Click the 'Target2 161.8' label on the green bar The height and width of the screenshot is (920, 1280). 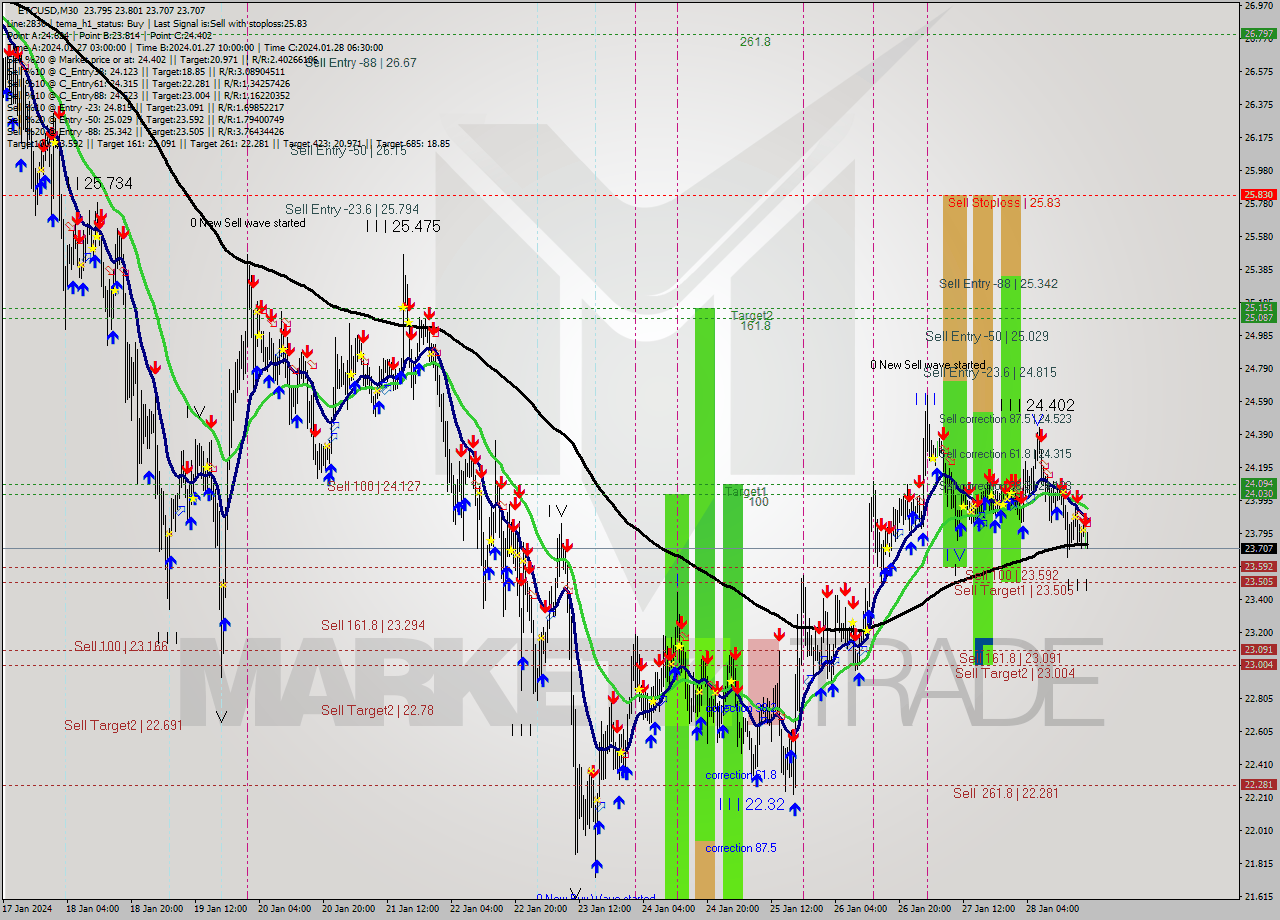point(753,320)
